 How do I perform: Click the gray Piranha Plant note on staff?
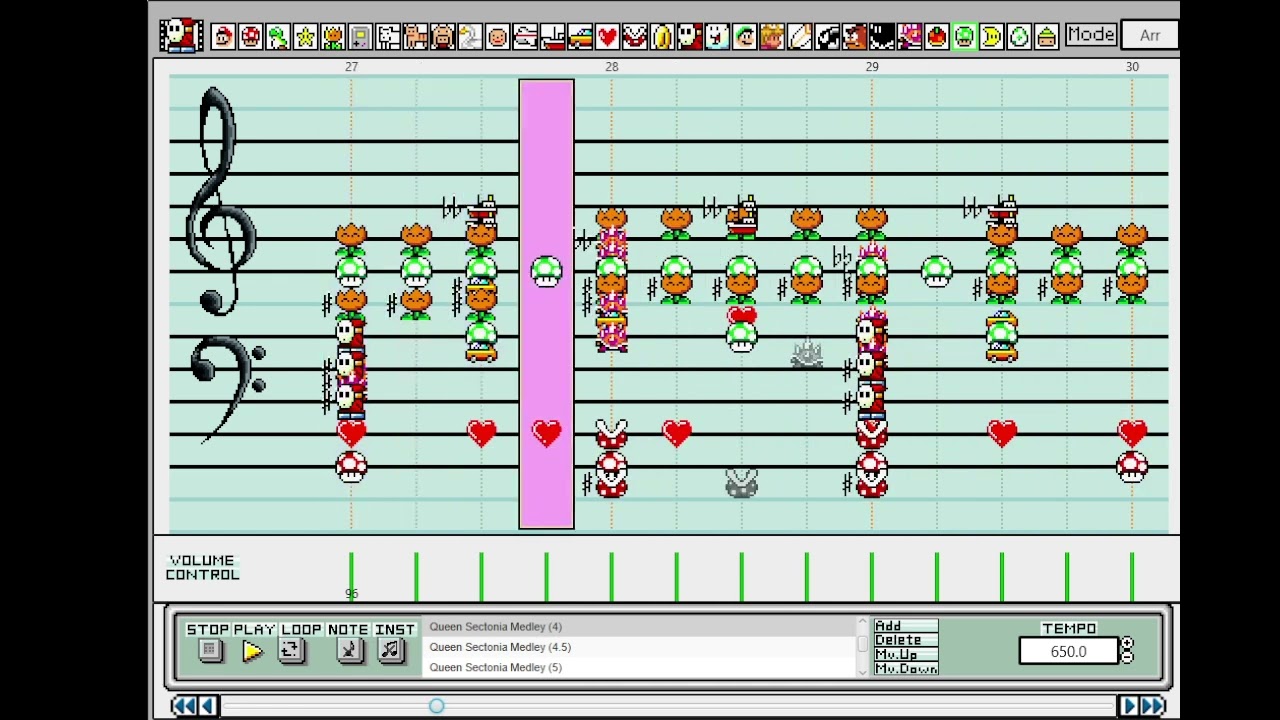741,483
